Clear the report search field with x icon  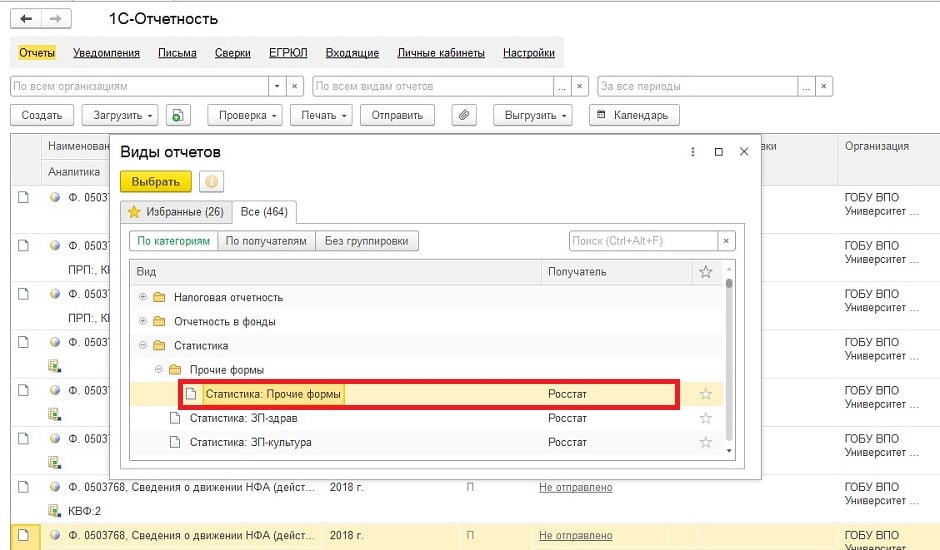pos(727,241)
